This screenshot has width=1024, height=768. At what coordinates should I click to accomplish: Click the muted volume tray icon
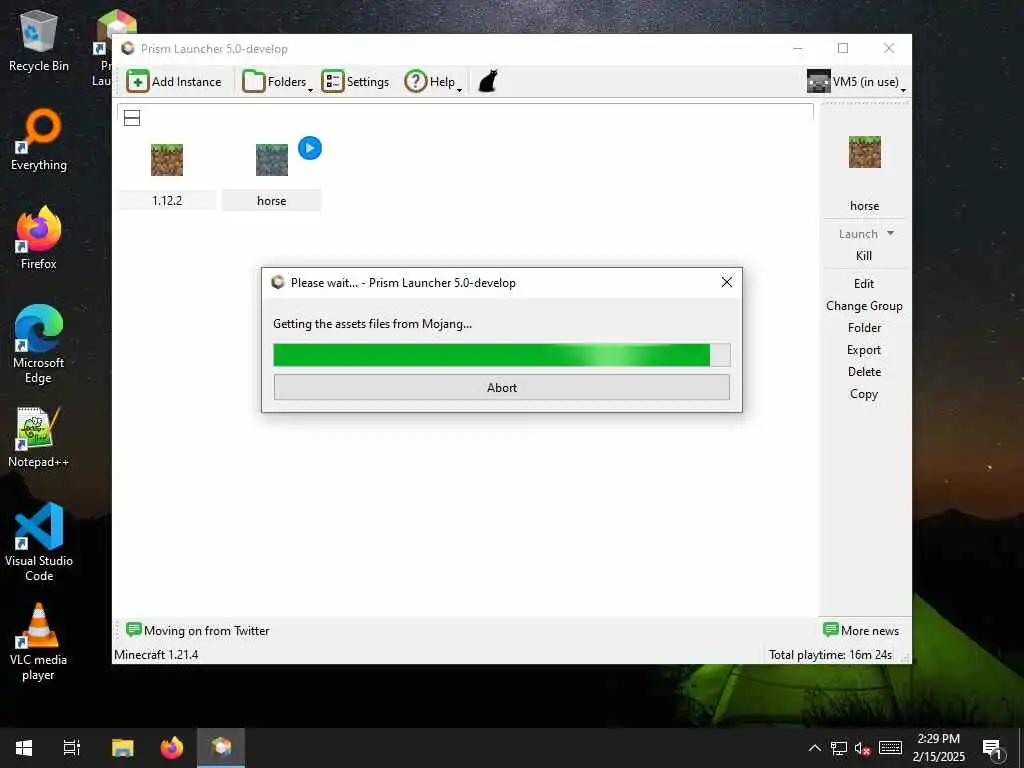pyautogui.click(x=863, y=749)
